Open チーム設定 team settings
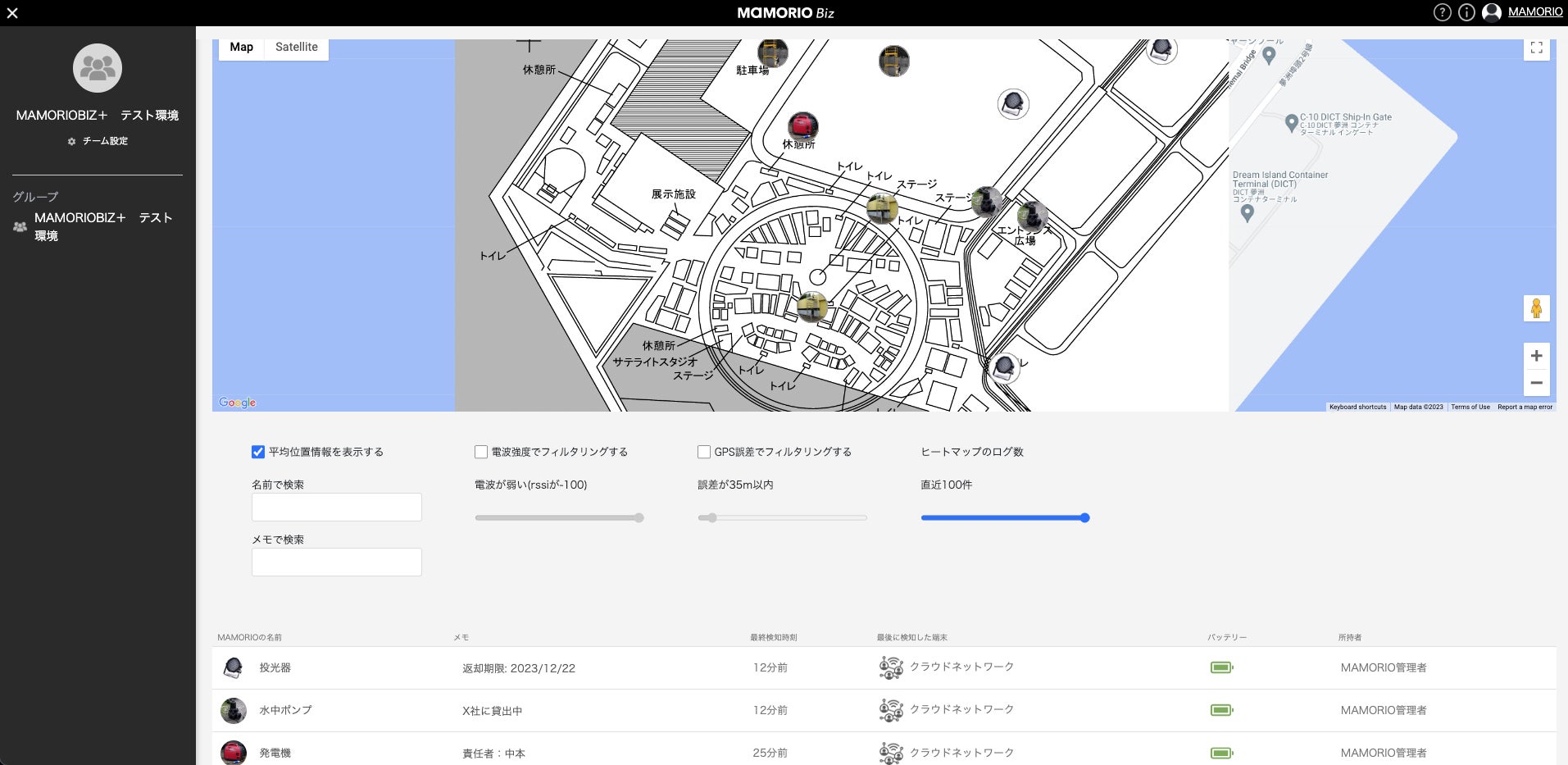Viewport: 1568px width, 765px height. [x=98, y=141]
